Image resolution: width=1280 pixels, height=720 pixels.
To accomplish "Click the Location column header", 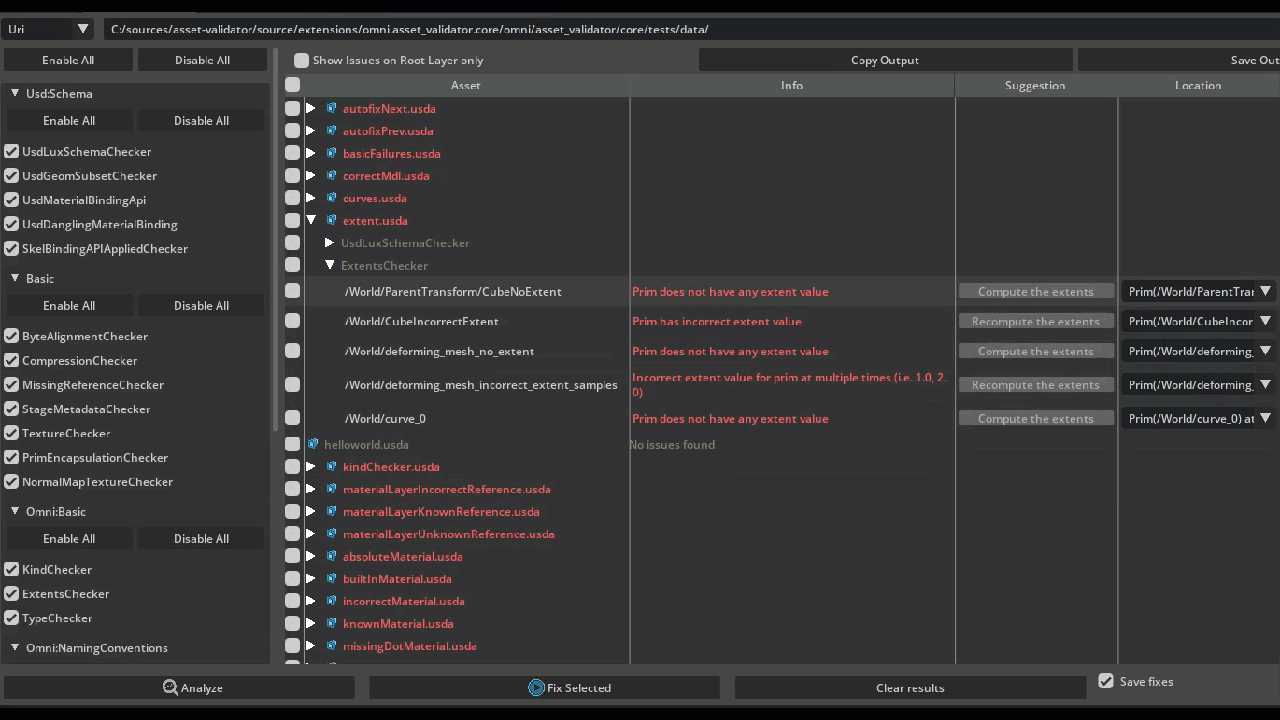I will point(1198,85).
